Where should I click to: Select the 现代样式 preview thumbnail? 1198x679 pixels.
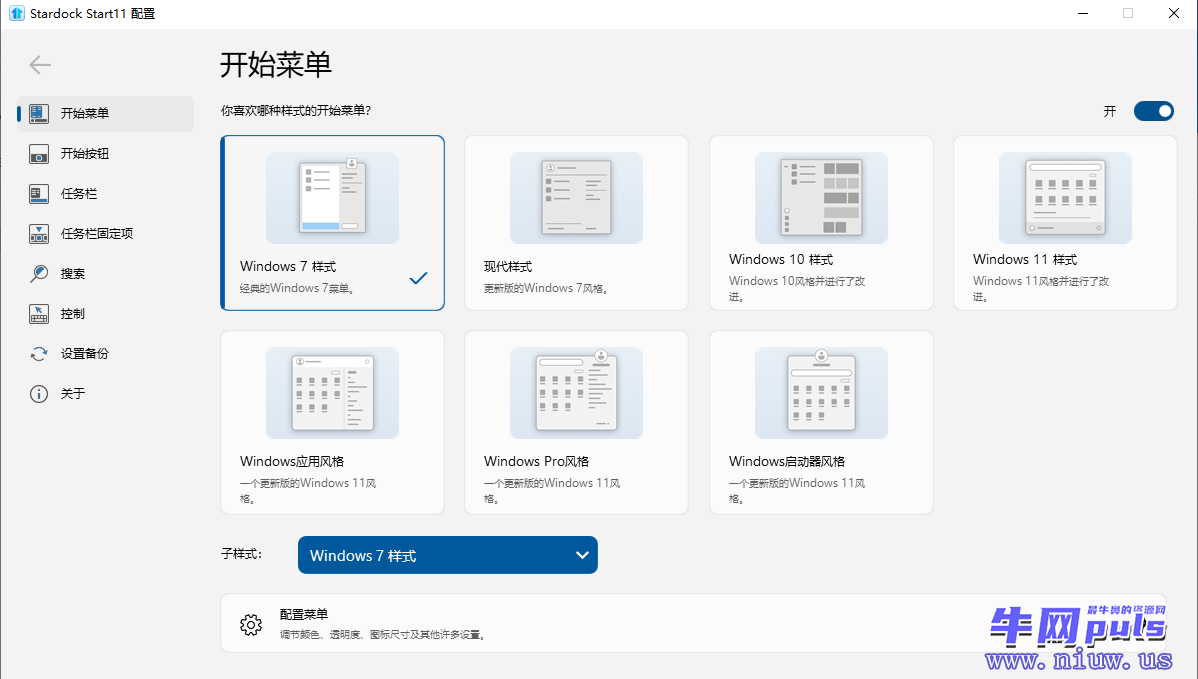576,198
